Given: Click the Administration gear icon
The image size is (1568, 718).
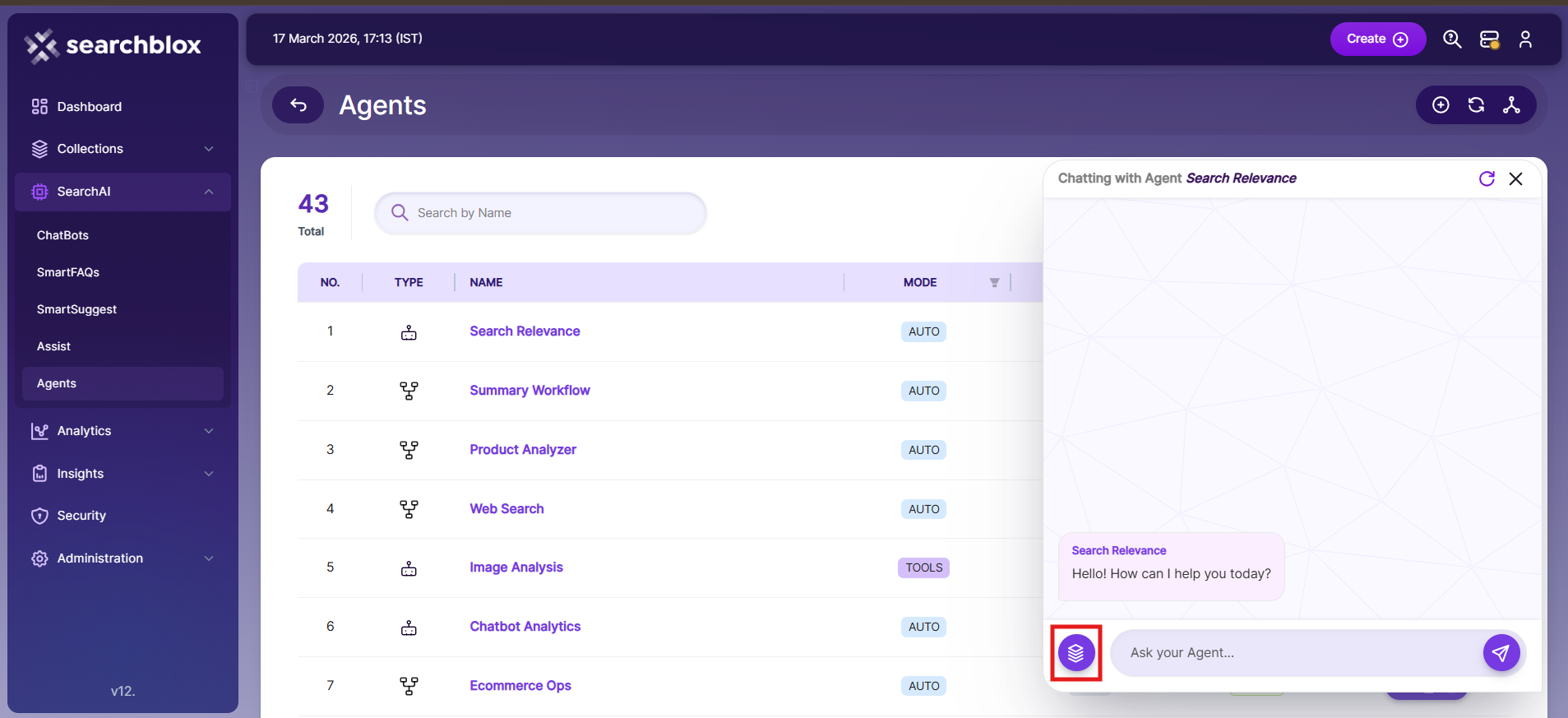Looking at the screenshot, I should coord(39,558).
